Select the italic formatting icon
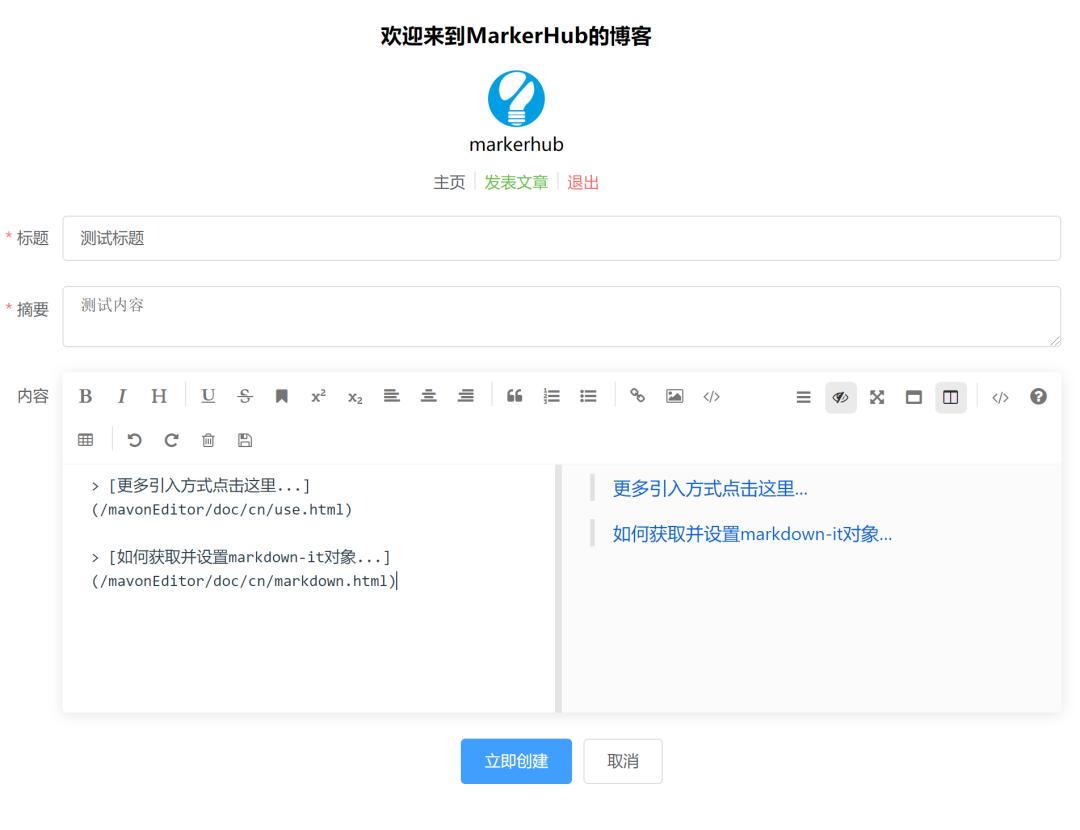This screenshot has height=830, width=1080. [122, 396]
